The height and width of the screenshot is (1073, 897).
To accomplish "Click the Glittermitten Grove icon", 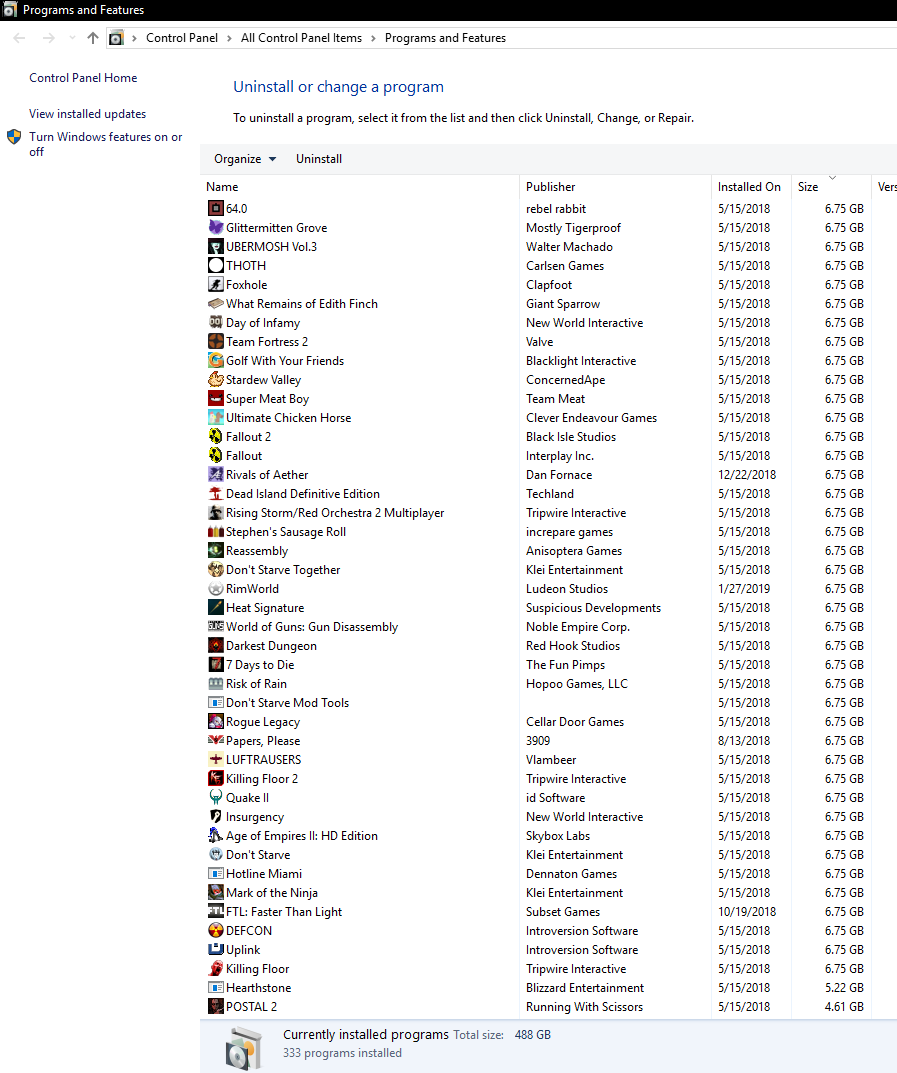I will pos(216,227).
